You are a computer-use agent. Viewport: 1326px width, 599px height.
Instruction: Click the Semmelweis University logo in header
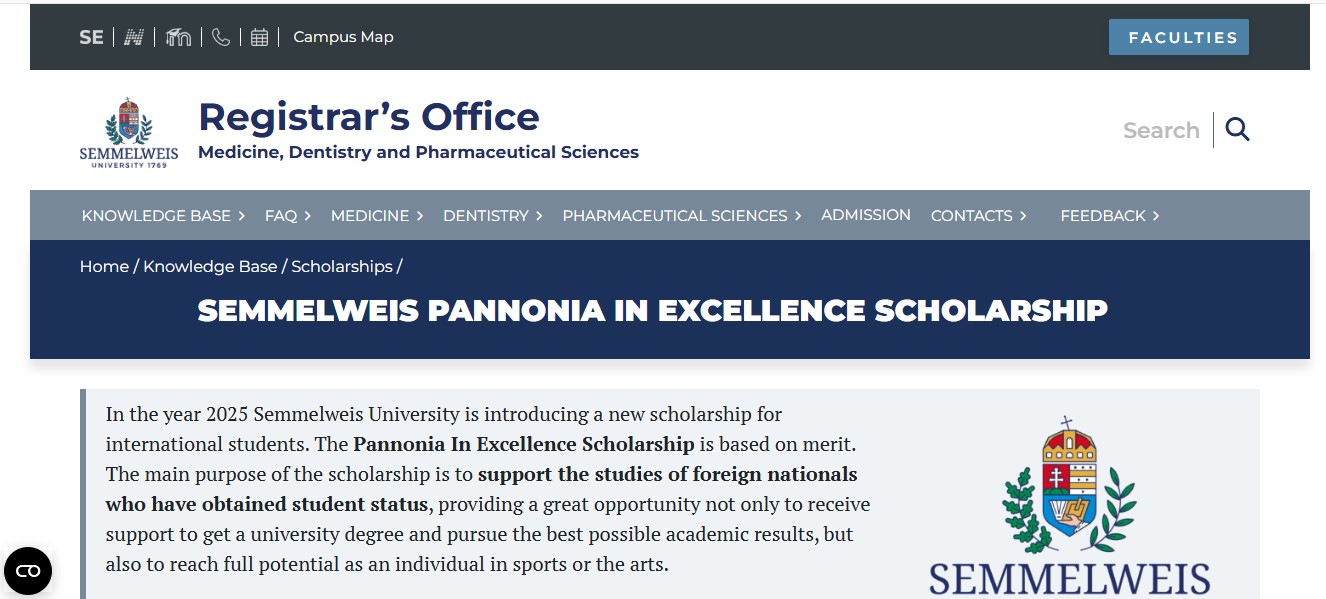tap(129, 132)
